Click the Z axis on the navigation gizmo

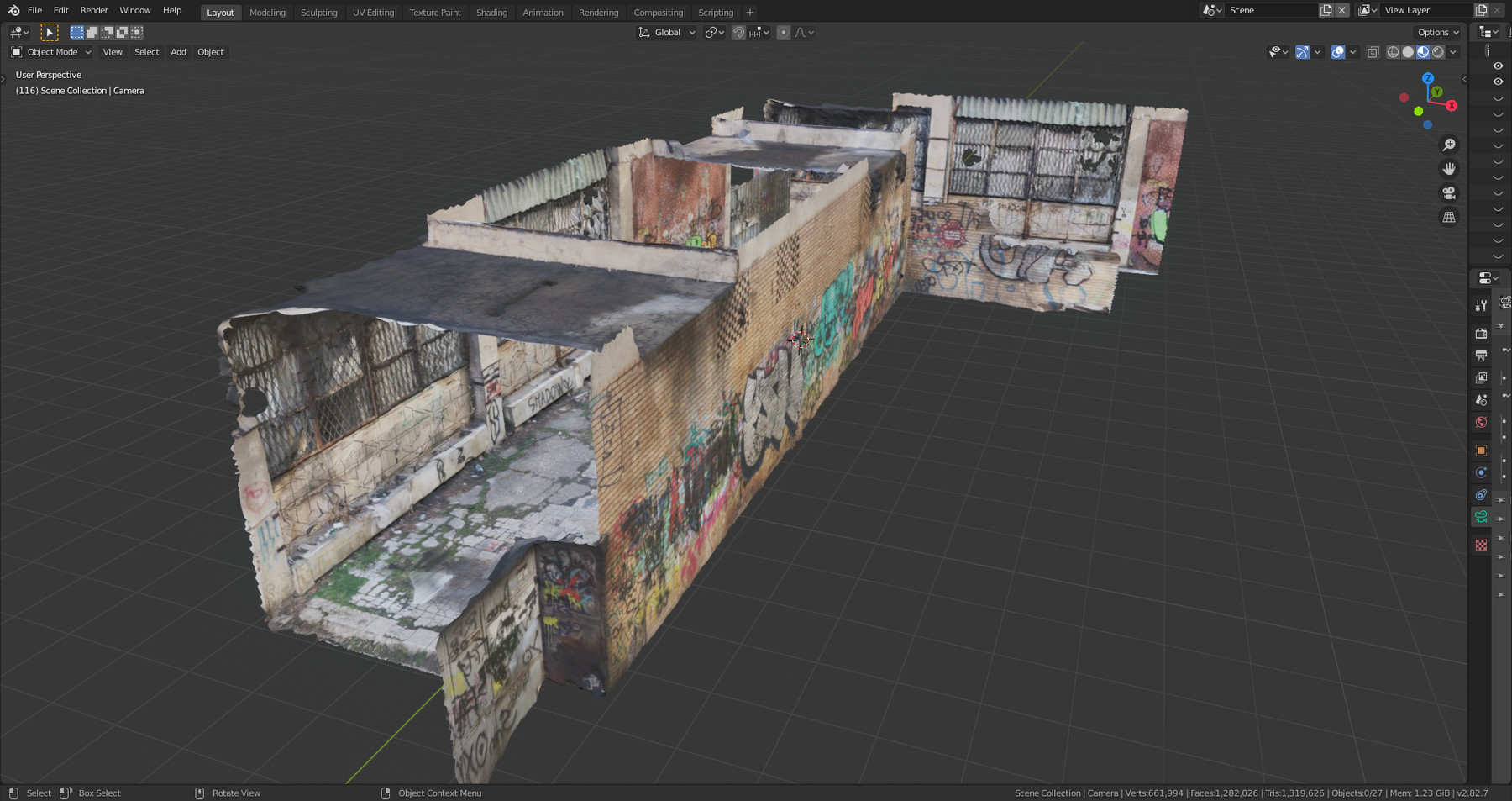[x=1428, y=77]
